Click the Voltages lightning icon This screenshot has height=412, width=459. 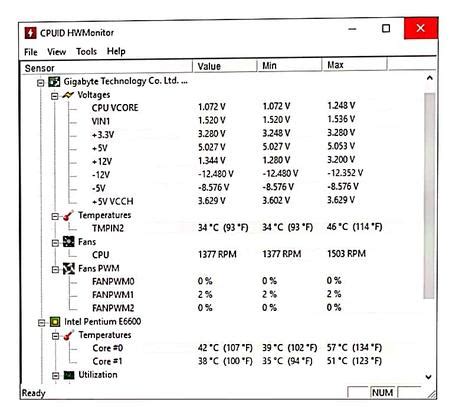(x=68, y=95)
